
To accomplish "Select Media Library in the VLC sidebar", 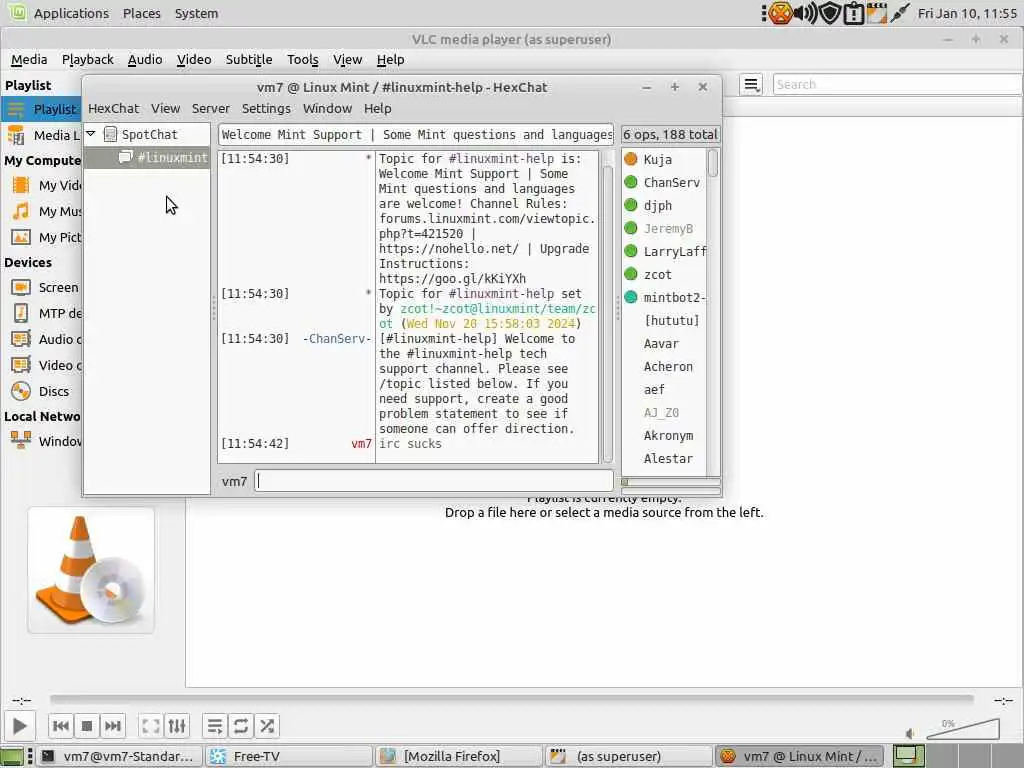I will 42,135.
